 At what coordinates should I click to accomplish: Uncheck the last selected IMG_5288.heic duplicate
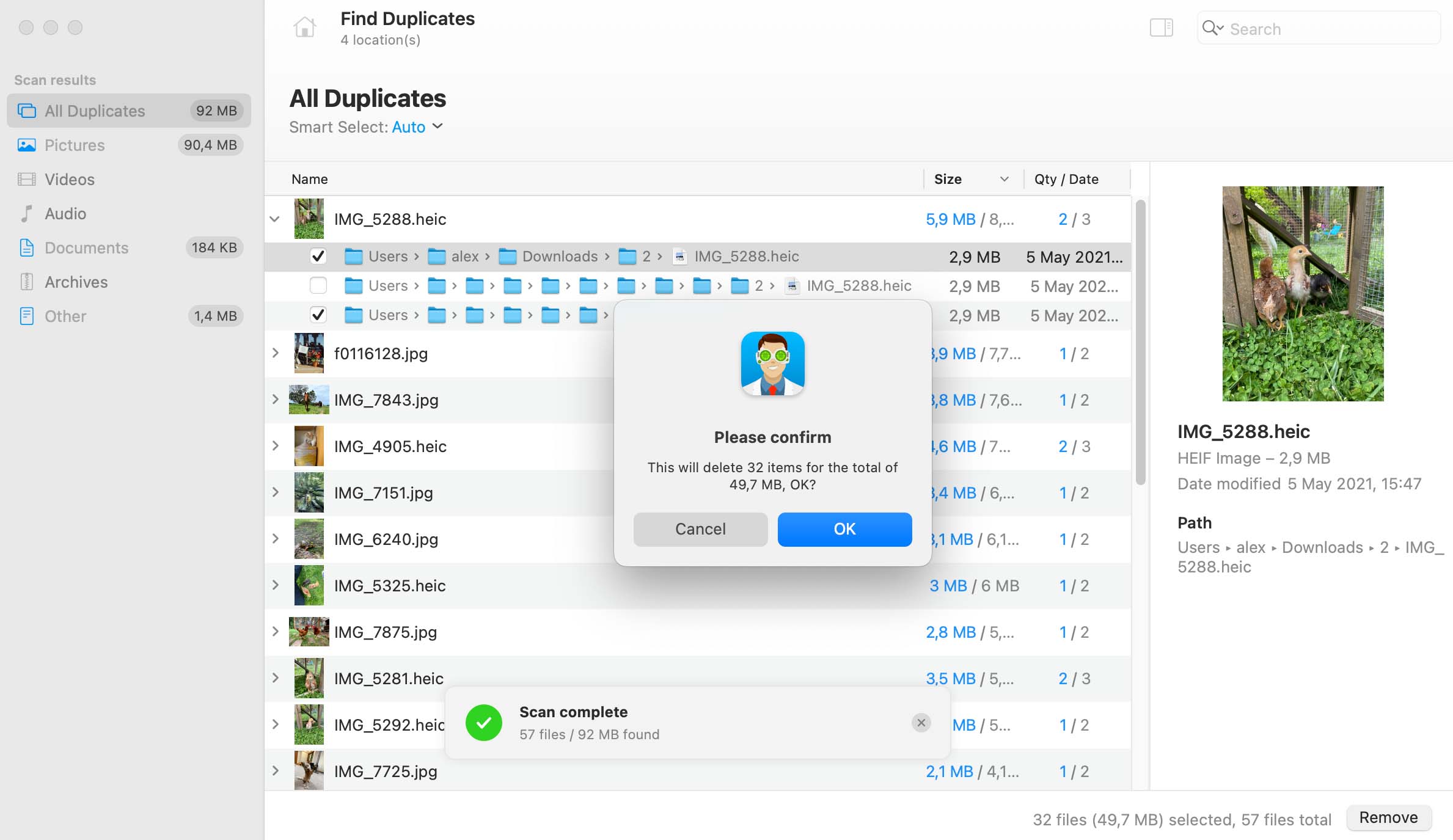point(318,315)
